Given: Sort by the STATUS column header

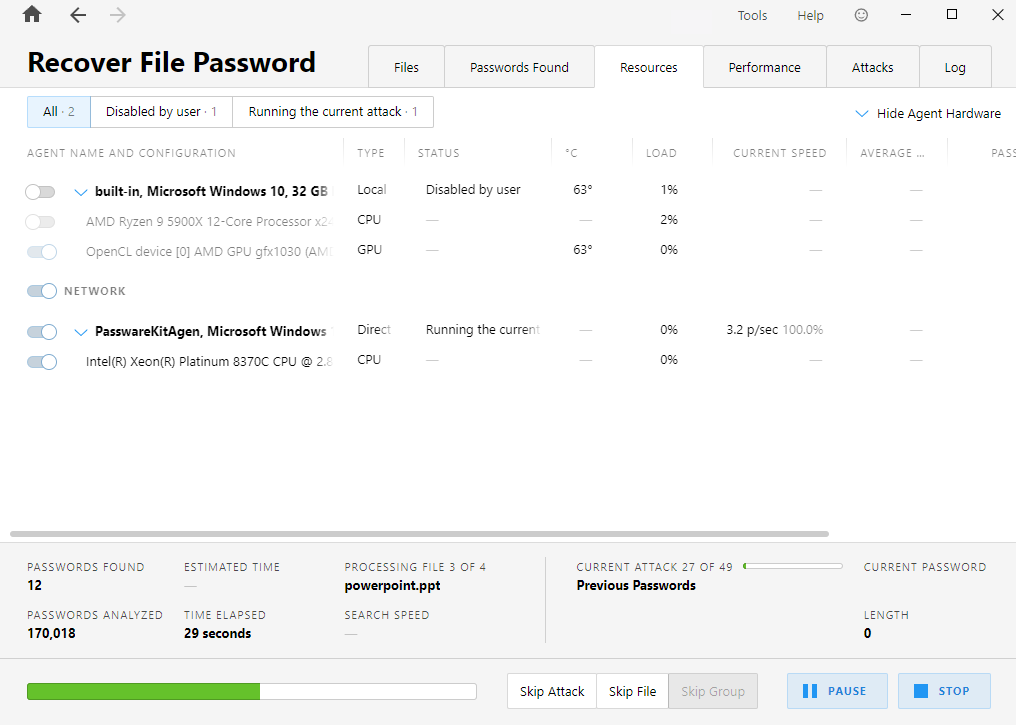Looking at the screenshot, I should click(x=439, y=154).
